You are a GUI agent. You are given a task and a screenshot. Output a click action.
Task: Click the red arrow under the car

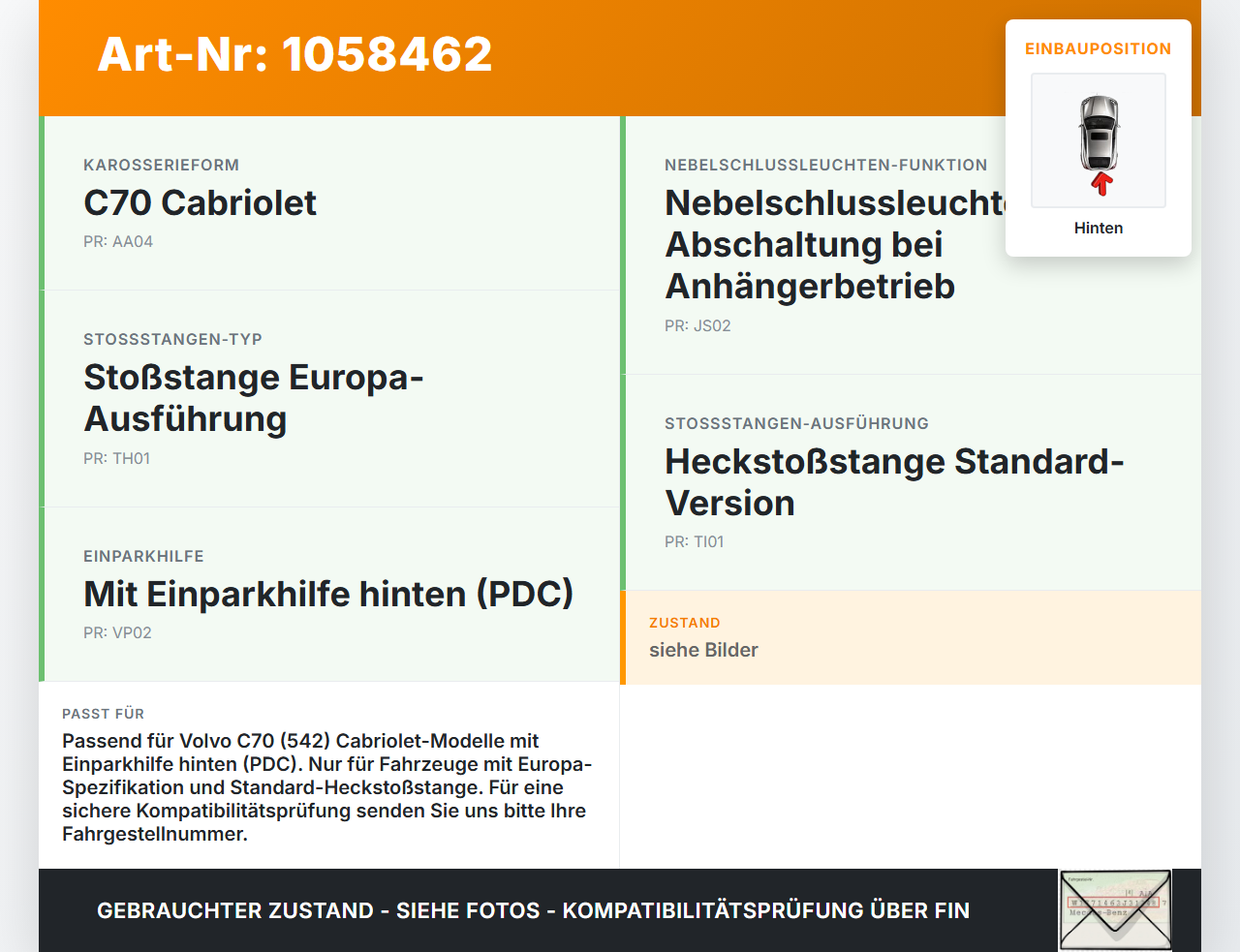(1101, 184)
